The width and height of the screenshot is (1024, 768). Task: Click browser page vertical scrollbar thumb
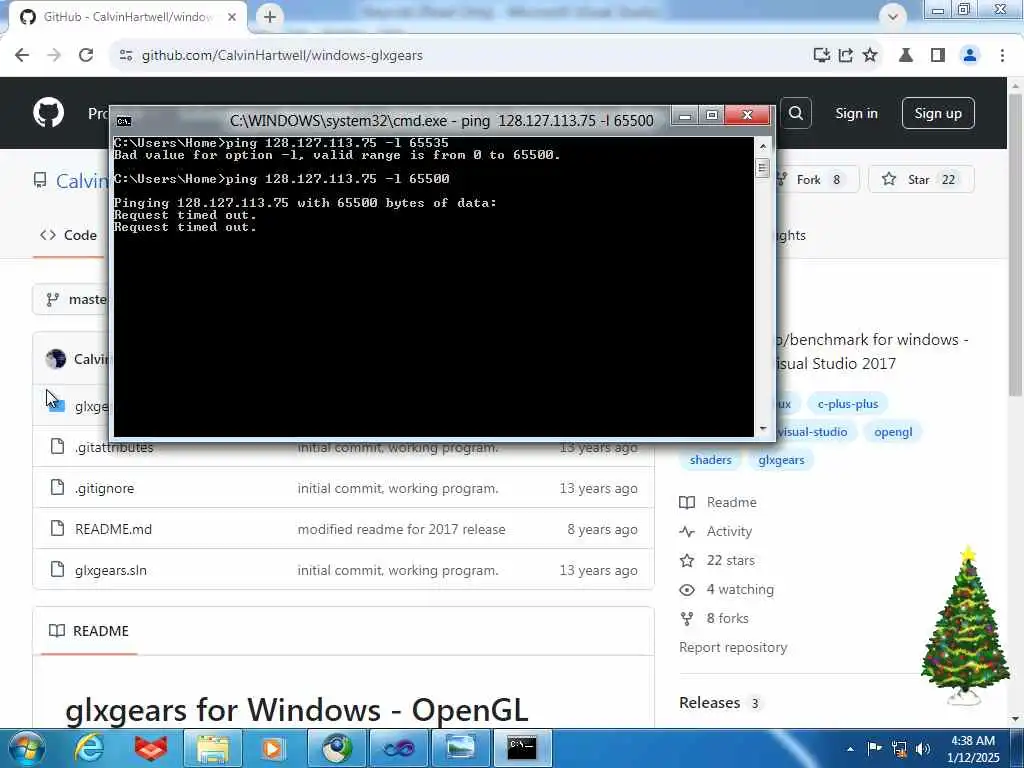1015,245
